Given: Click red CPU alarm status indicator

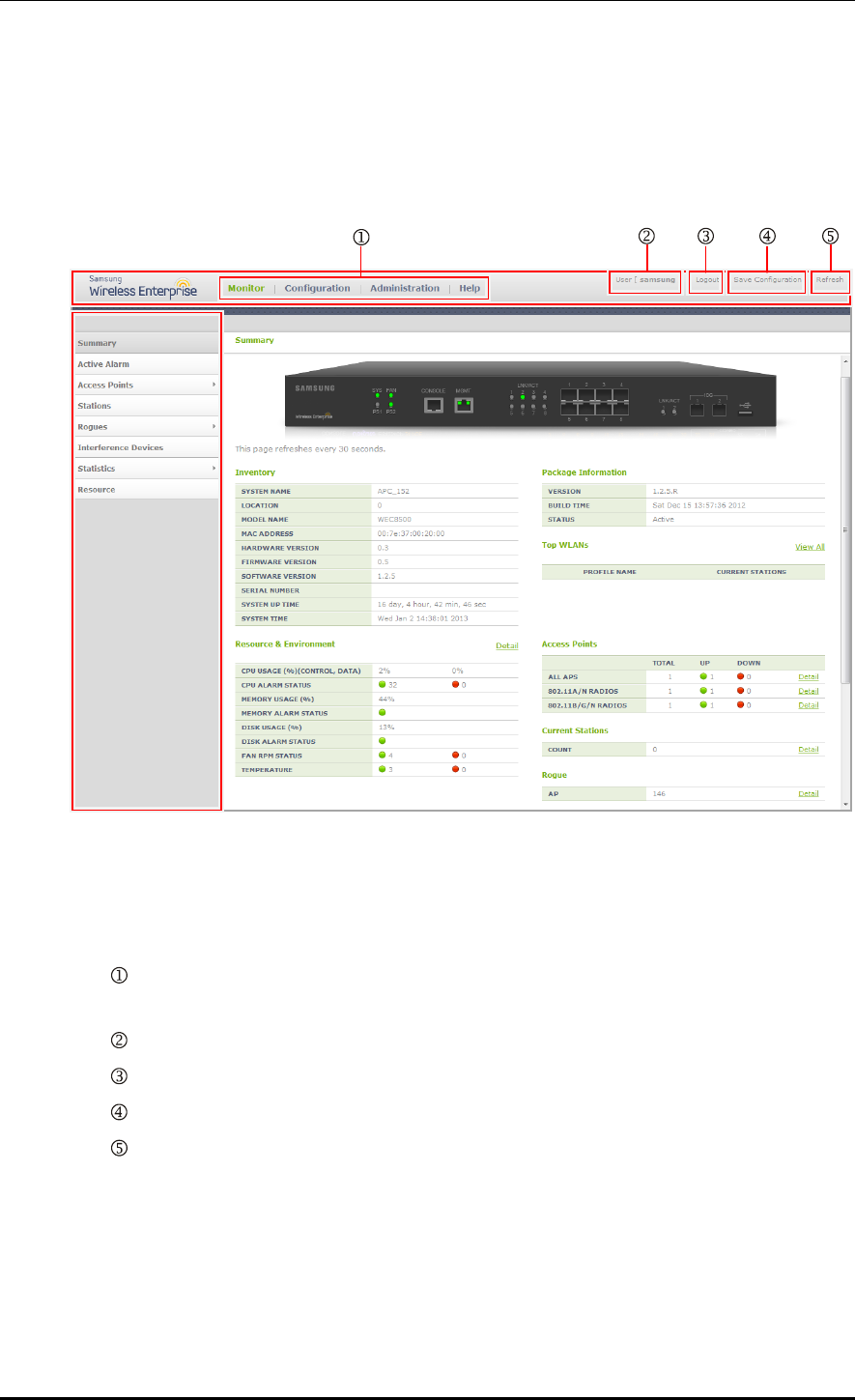Looking at the screenshot, I should pyautogui.click(x=456, y=684).
